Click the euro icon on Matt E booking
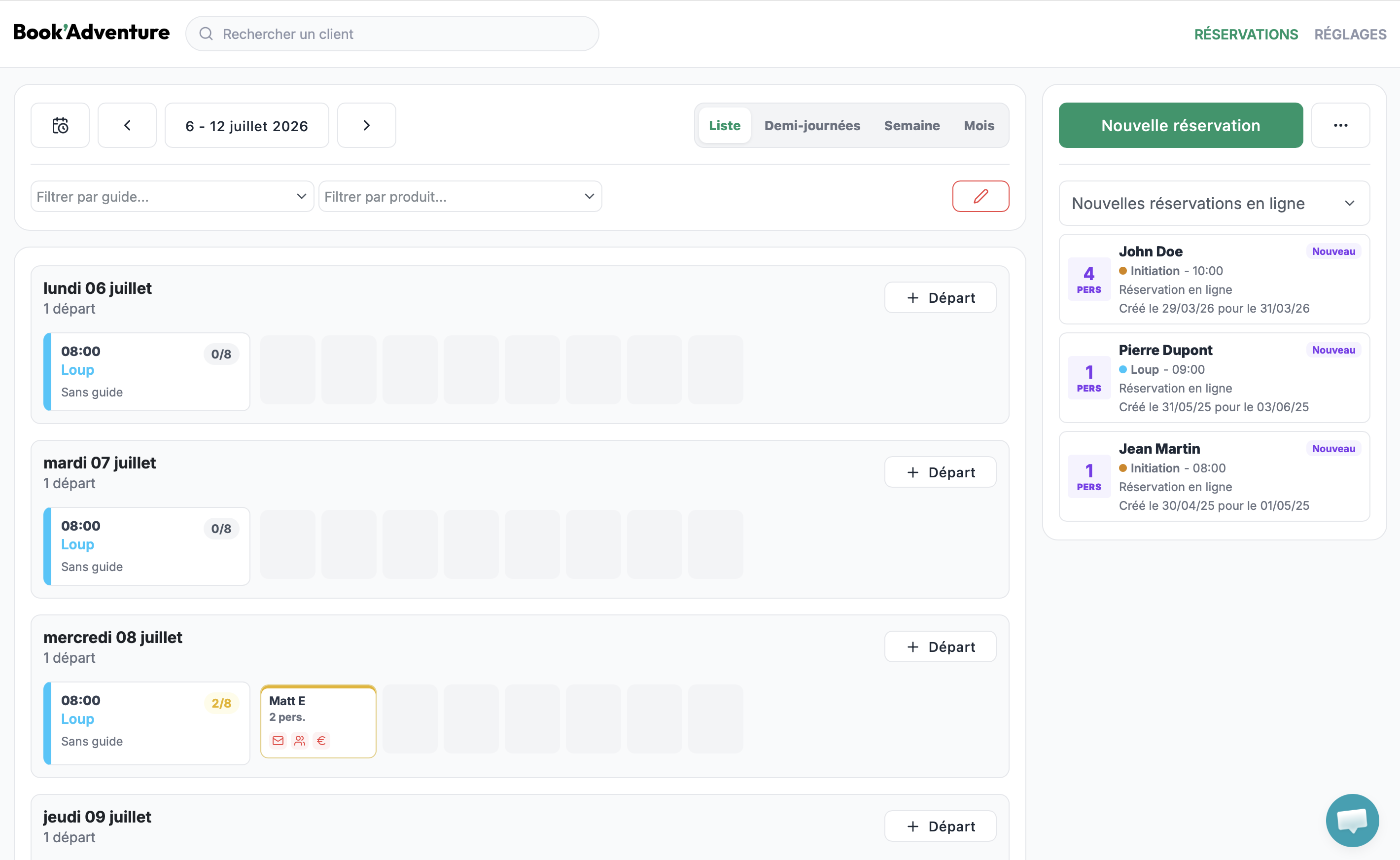This screenshot has width=1400, height=860. (321, 741)
